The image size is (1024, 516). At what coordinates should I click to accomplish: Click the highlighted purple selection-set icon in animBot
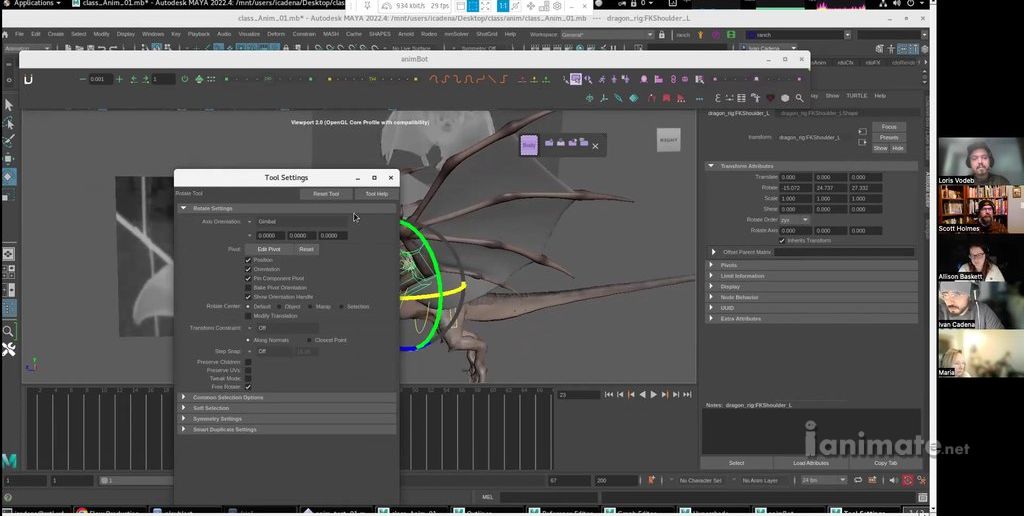575,79
